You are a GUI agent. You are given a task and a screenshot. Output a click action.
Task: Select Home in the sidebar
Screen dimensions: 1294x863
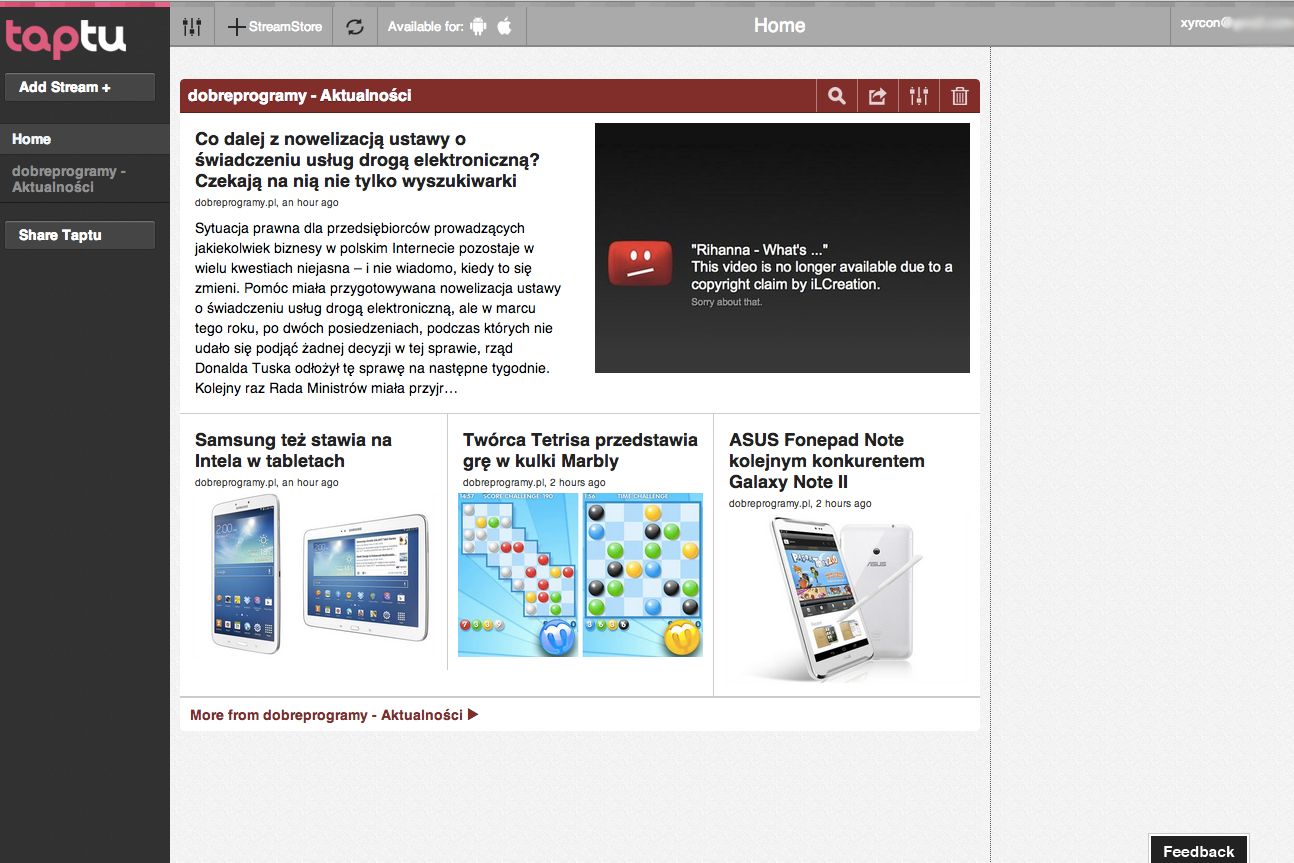[x=85, y=139]
